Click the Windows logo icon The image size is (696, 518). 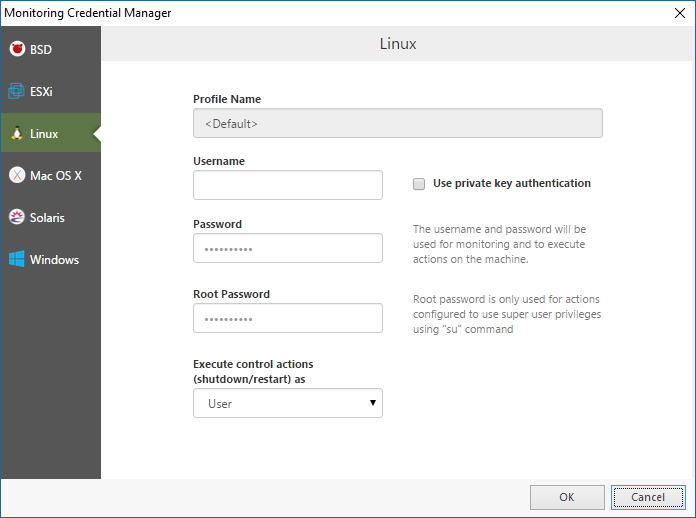coord(17,259)
